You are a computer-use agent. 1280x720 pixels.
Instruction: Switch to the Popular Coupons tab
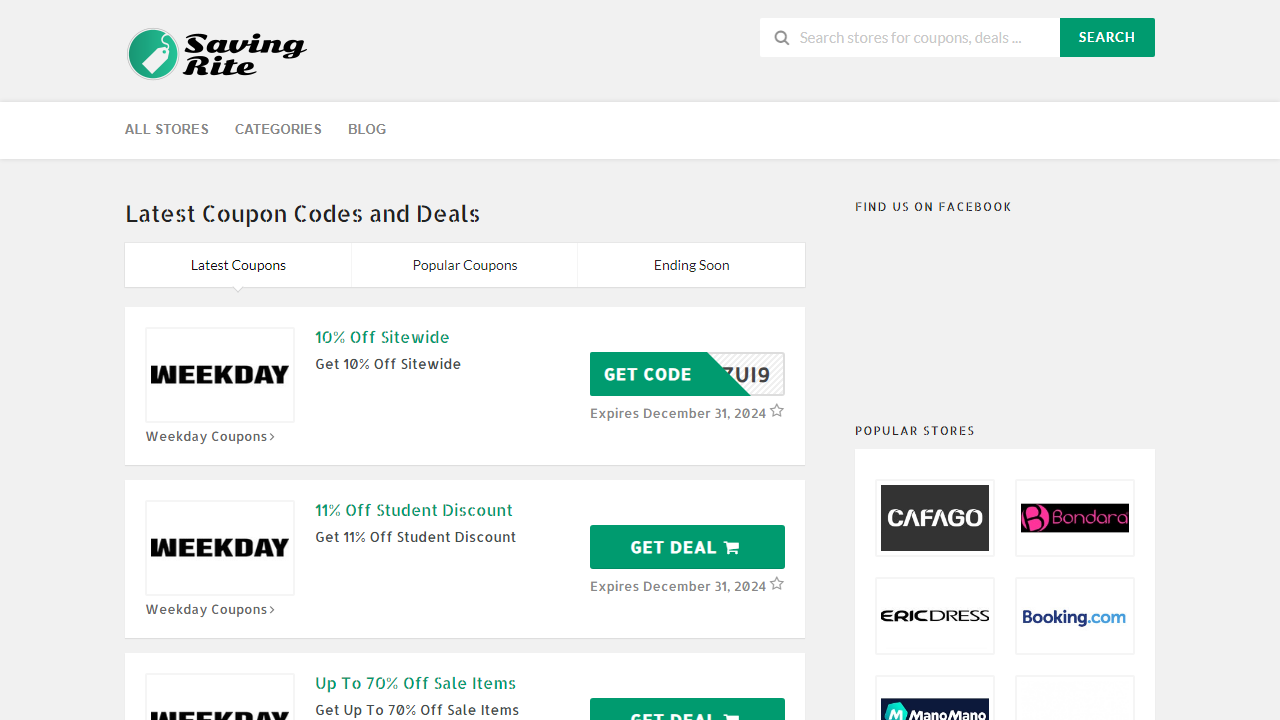tap(464, 265)
